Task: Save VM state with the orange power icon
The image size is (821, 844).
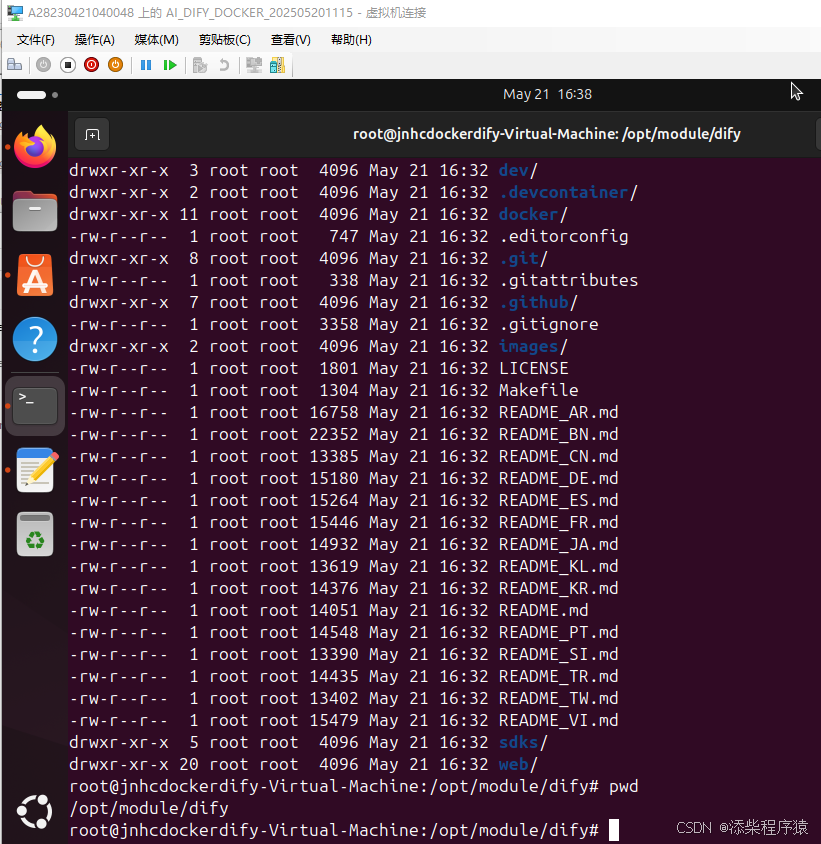Action: click(x=115, y=65)
